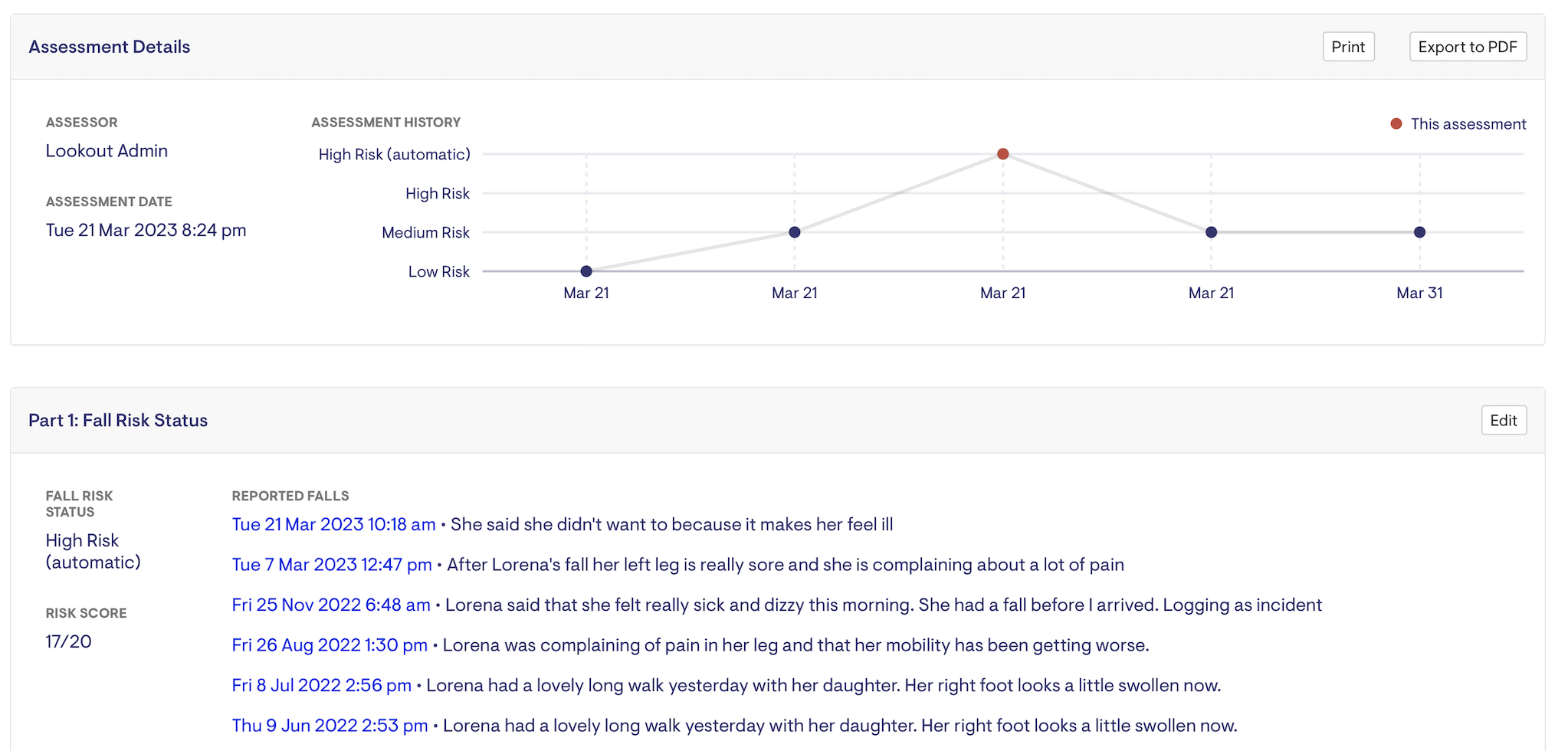Click the Print button
This screenshot has width=1568, height=751.
1348,47
